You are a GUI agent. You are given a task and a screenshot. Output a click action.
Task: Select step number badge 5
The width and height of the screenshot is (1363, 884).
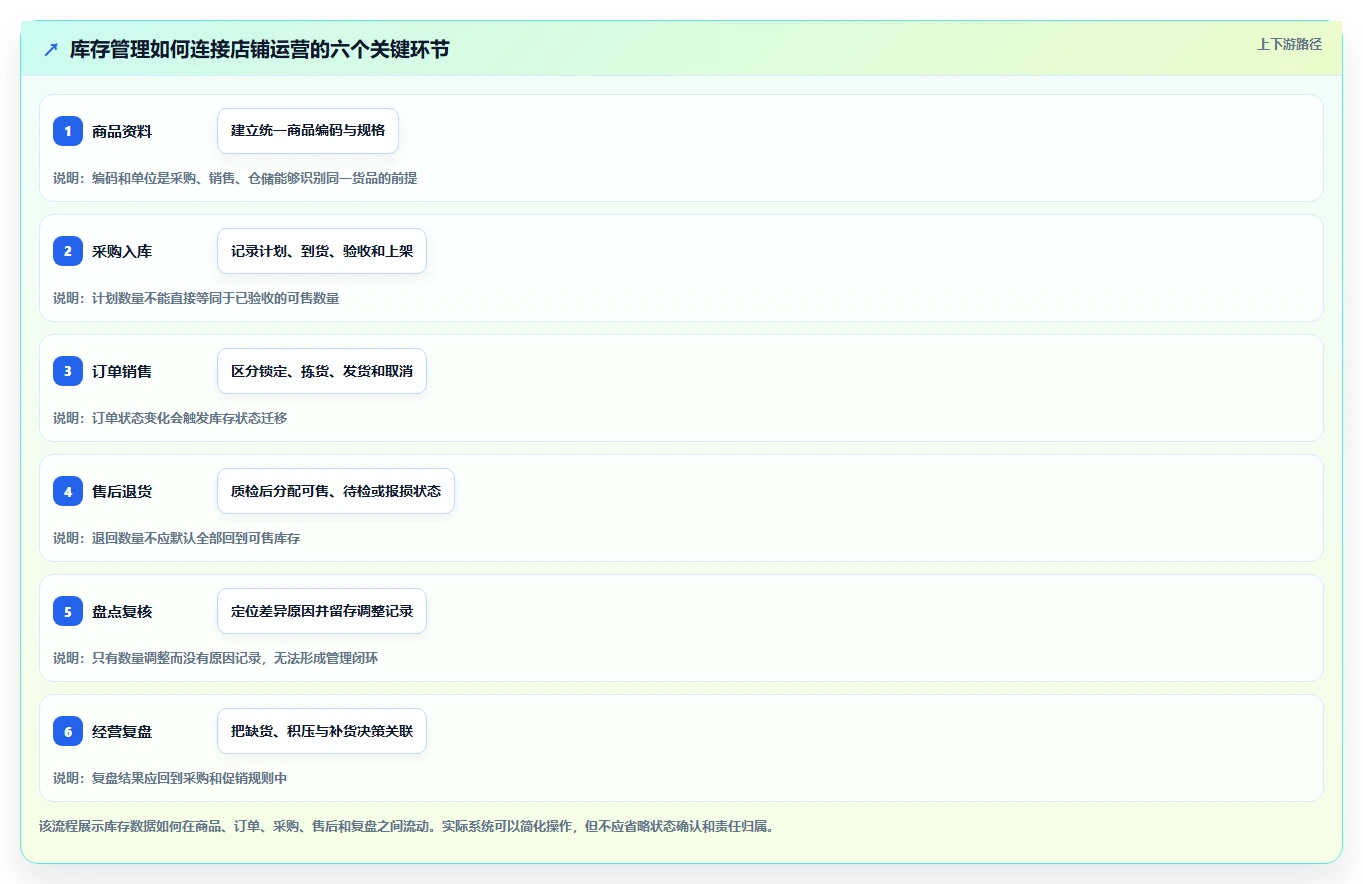click(x=68, y=611)
